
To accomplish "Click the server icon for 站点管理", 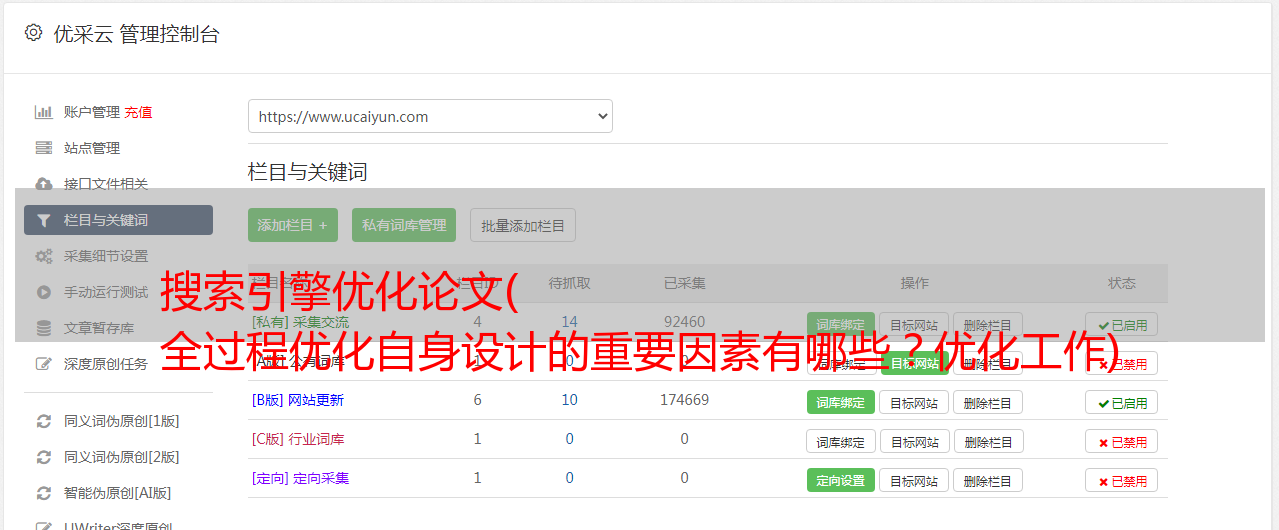I will 43,148.
